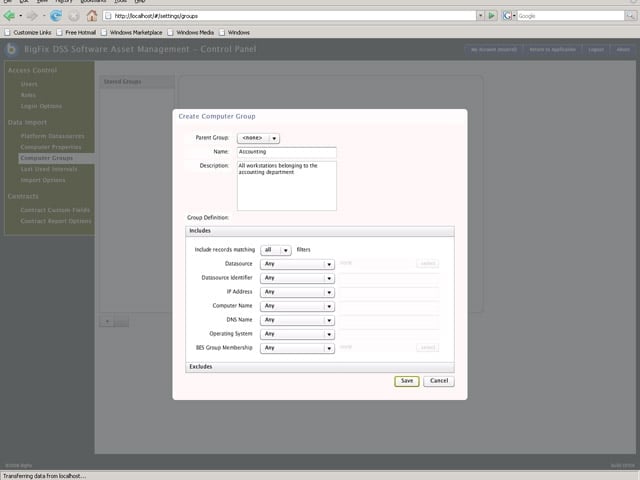640x480 pixels.
Task: Open the DNS Name dropdown
Action: (x=297, y=320)
